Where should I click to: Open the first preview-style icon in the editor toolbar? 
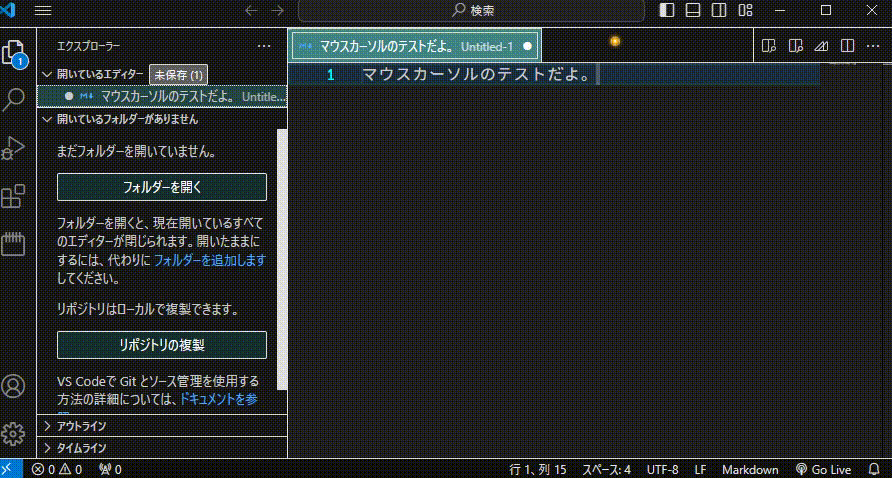(x=769, y=46)
